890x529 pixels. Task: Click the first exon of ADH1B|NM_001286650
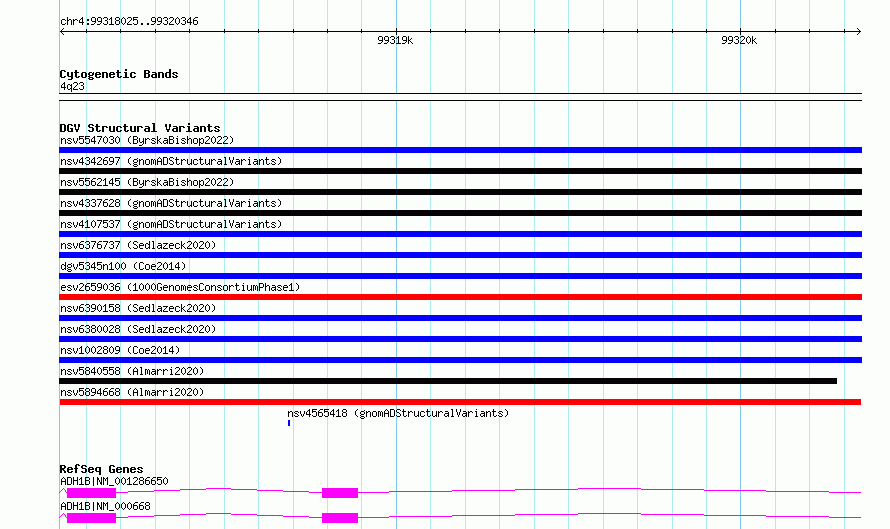(x=91, y=493)
